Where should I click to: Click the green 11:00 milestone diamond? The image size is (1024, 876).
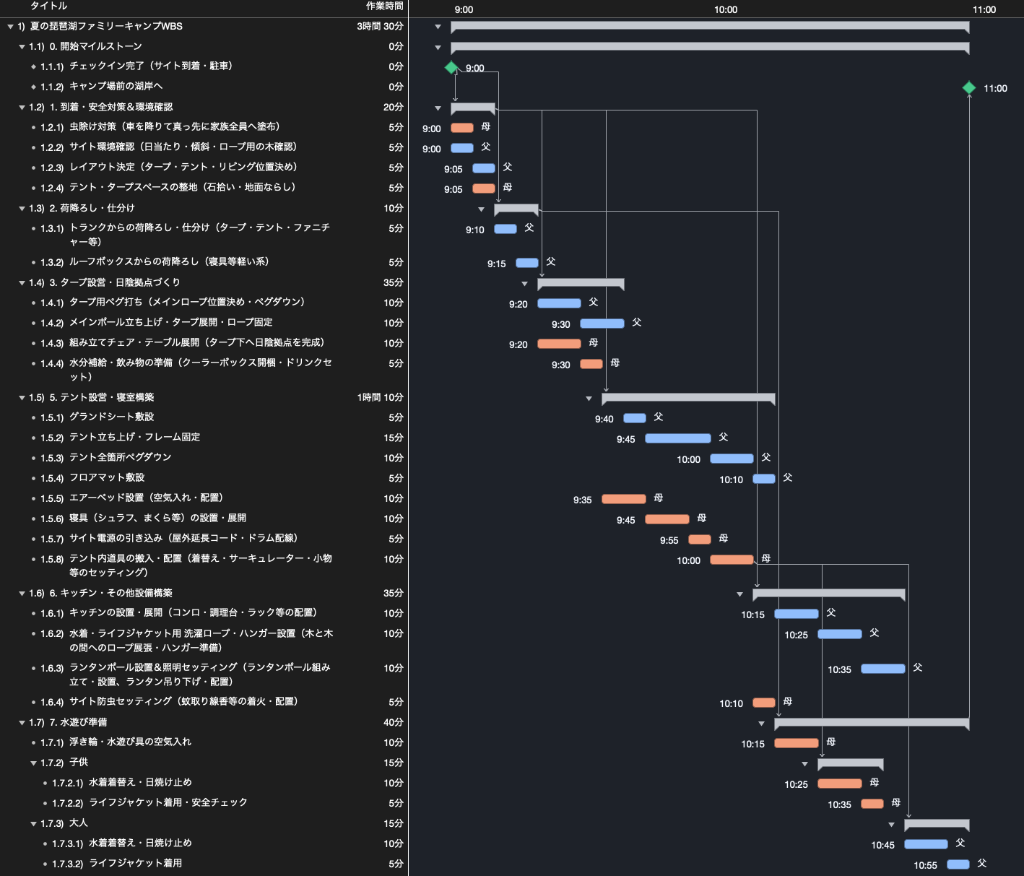(968, 88)
